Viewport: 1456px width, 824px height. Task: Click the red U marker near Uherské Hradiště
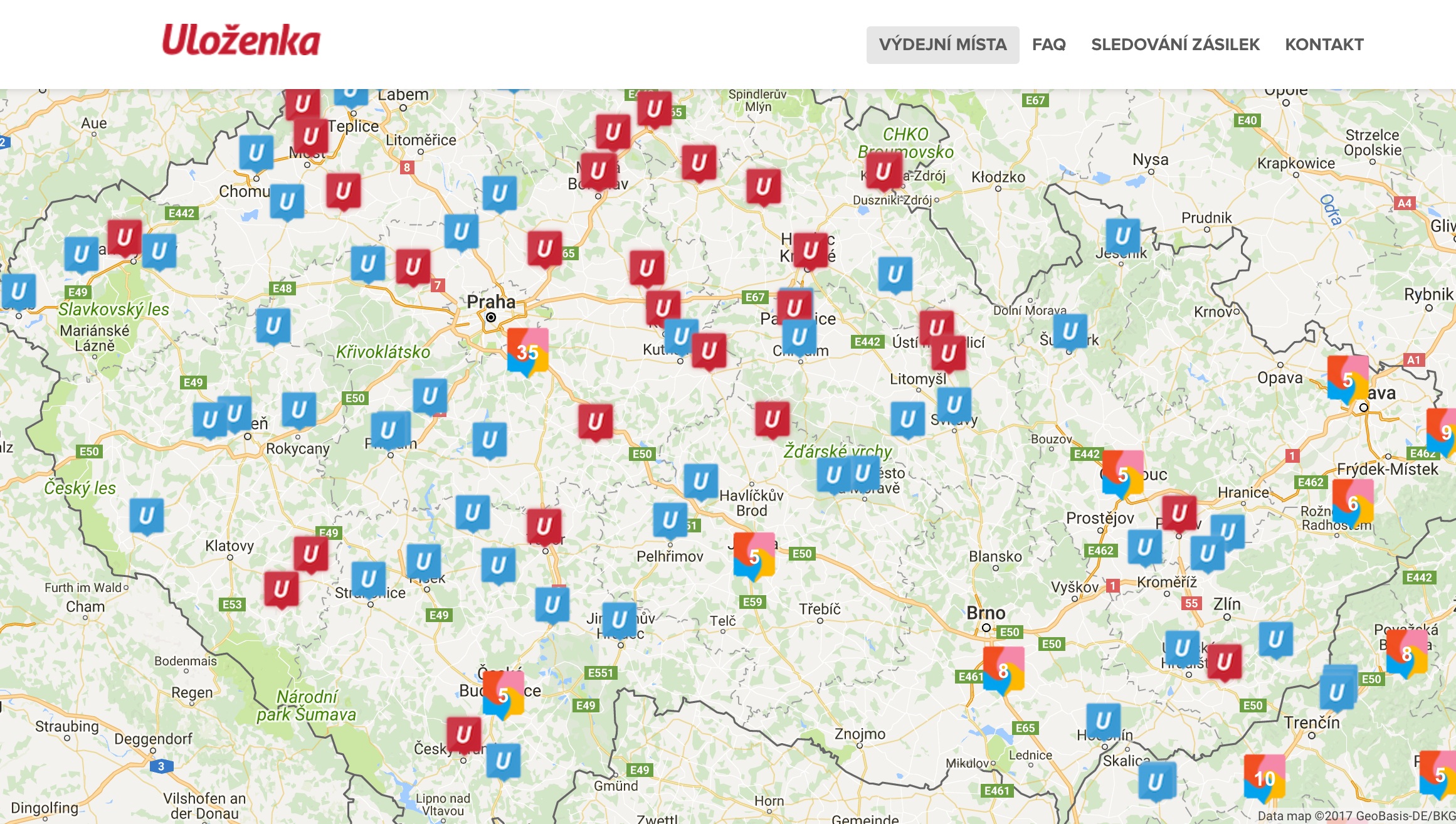point(1224,662)
